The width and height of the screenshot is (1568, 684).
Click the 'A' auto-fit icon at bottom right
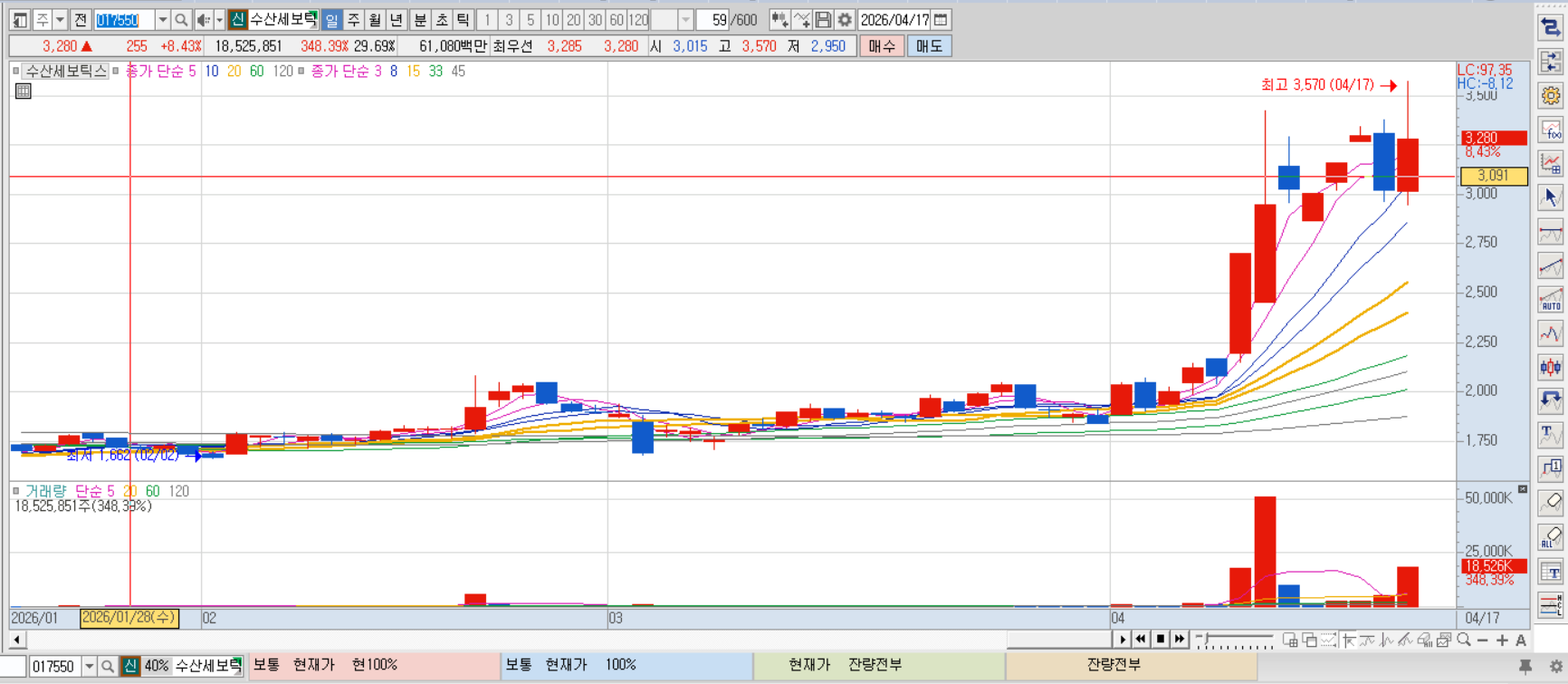1521,640
